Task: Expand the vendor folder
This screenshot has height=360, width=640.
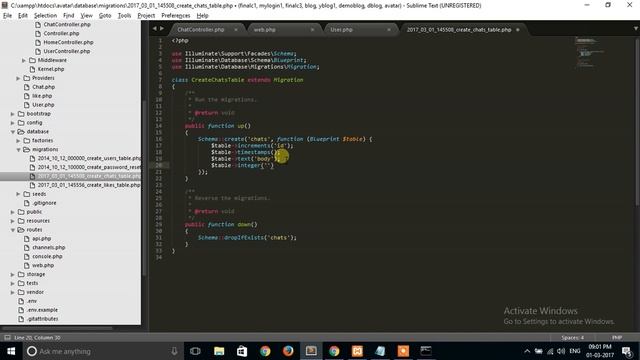Action: click(12, 292)
